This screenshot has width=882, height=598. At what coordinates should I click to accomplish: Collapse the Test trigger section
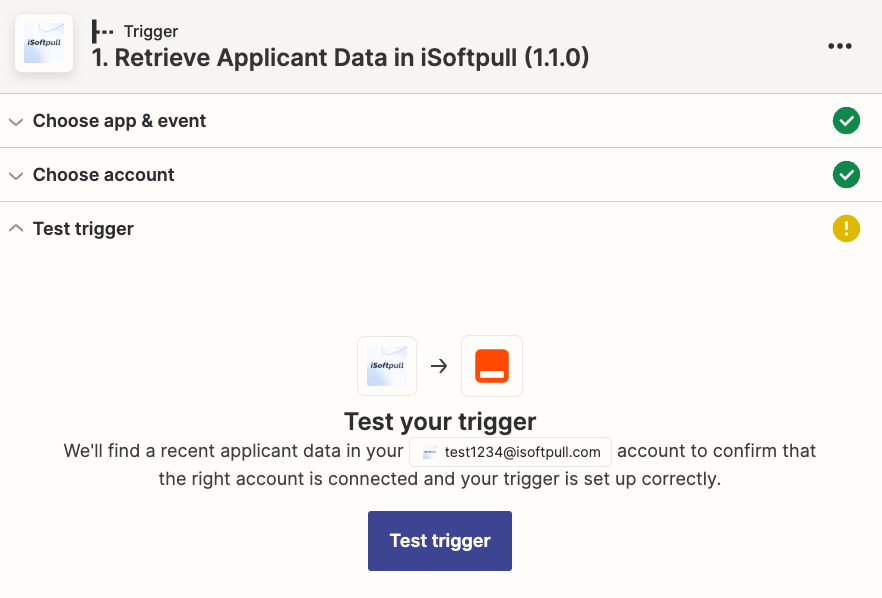click(x=16, y=228)
